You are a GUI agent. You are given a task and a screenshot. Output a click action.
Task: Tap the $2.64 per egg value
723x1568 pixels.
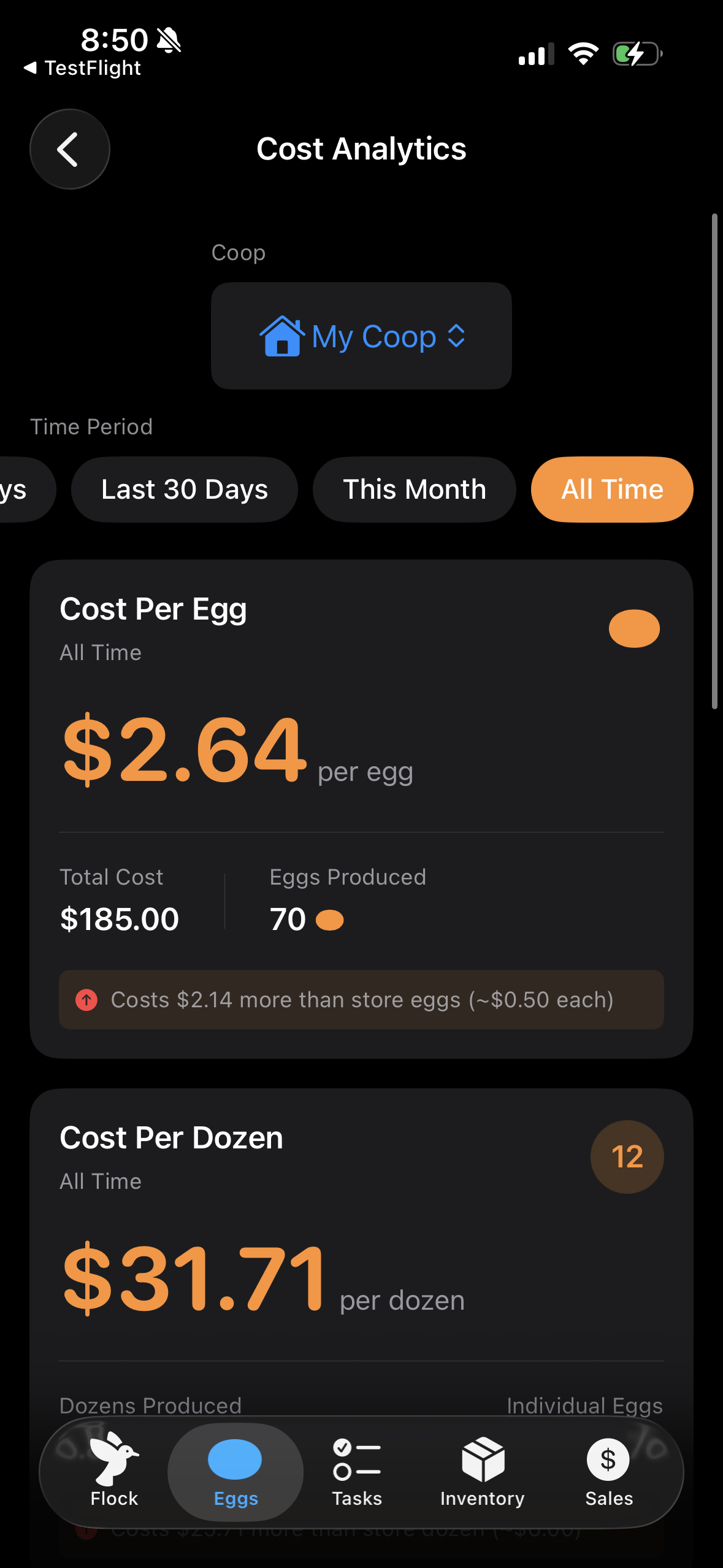pos(184,751)
